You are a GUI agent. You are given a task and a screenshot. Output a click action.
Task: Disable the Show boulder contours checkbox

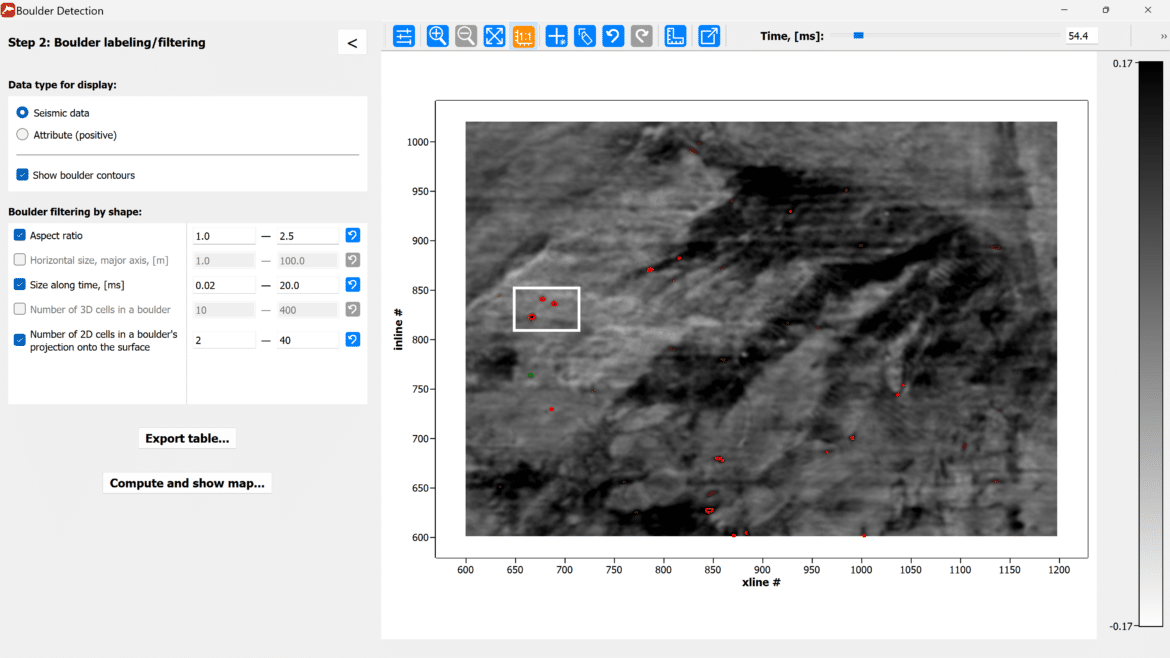point(21,173)
